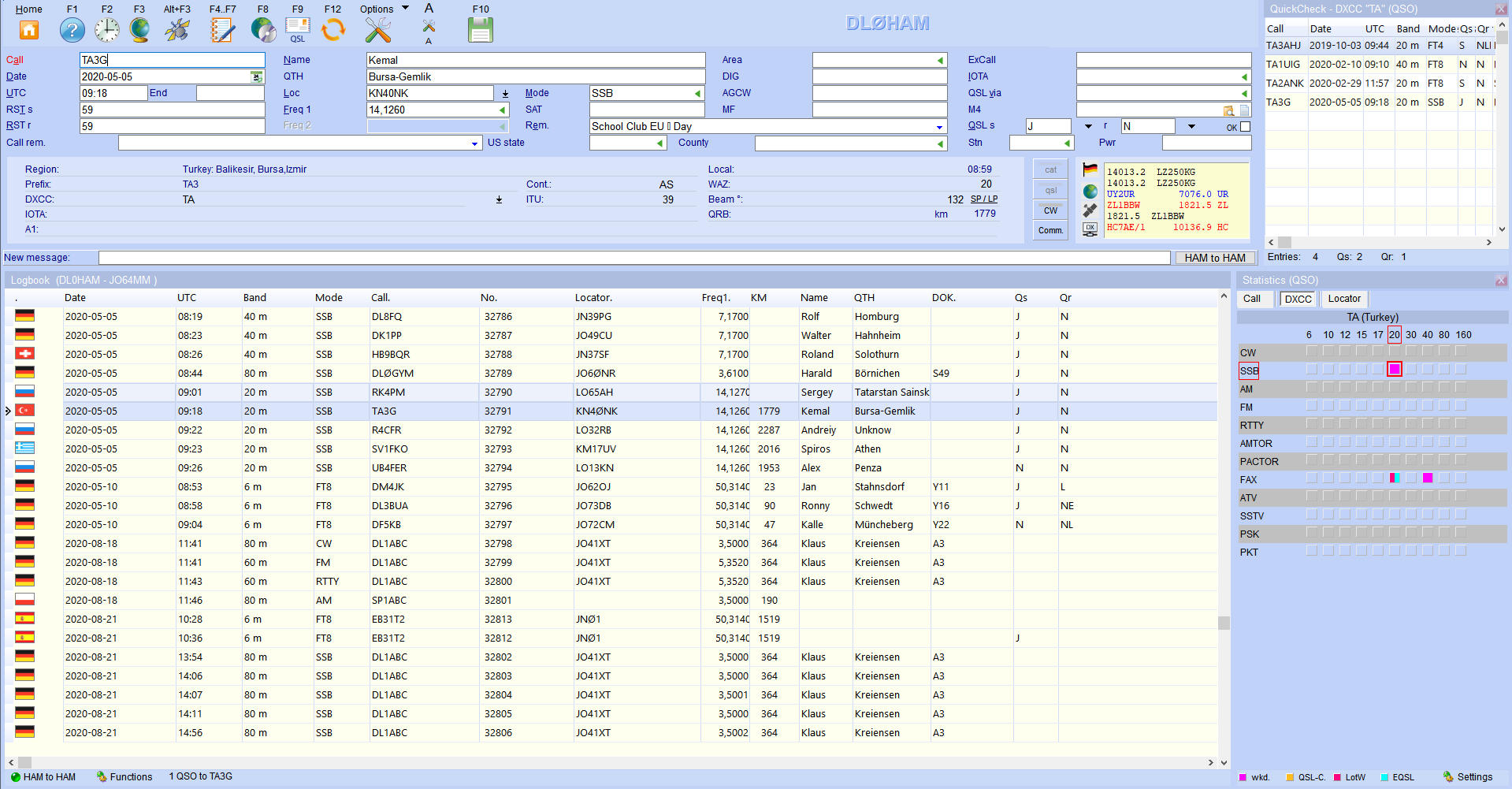Click the multicolor FAX 20 band swatch
Image resolution: width=1512 pixels, height=789 pixels.
(1395, 478)
